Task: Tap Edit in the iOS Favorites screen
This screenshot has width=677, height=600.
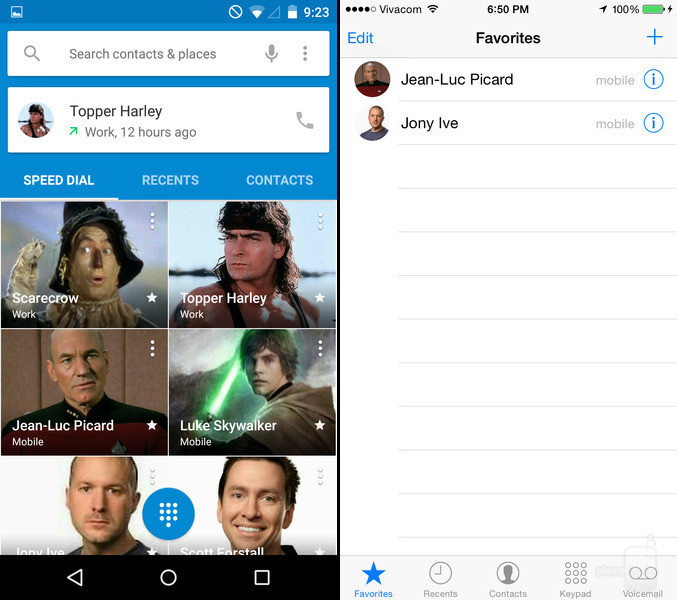Action: point(360,38)
